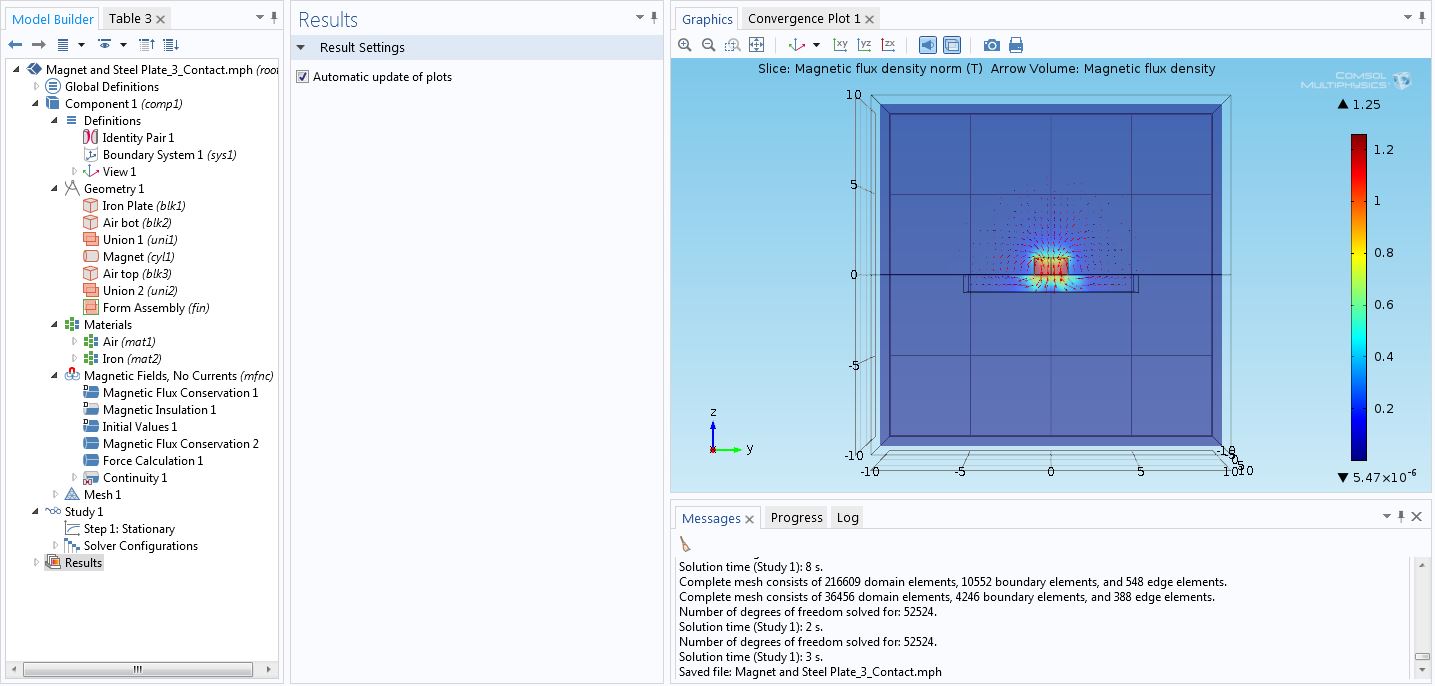Go to the previous node with the back arrow

pos(15,45)
